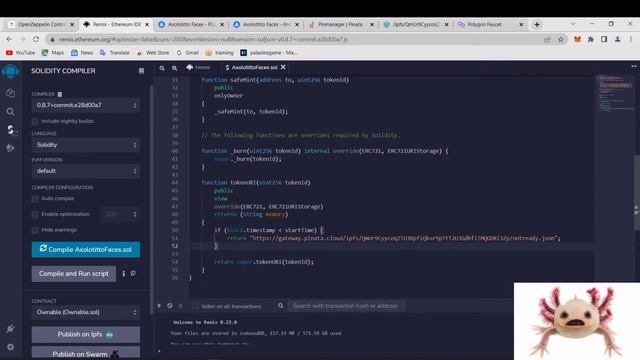Open the File explorer sidebar icon

point(11,93)
